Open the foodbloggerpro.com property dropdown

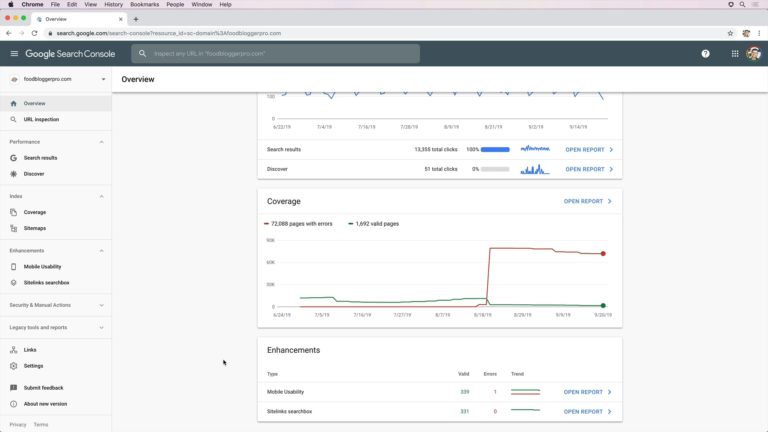pos(103,79)
